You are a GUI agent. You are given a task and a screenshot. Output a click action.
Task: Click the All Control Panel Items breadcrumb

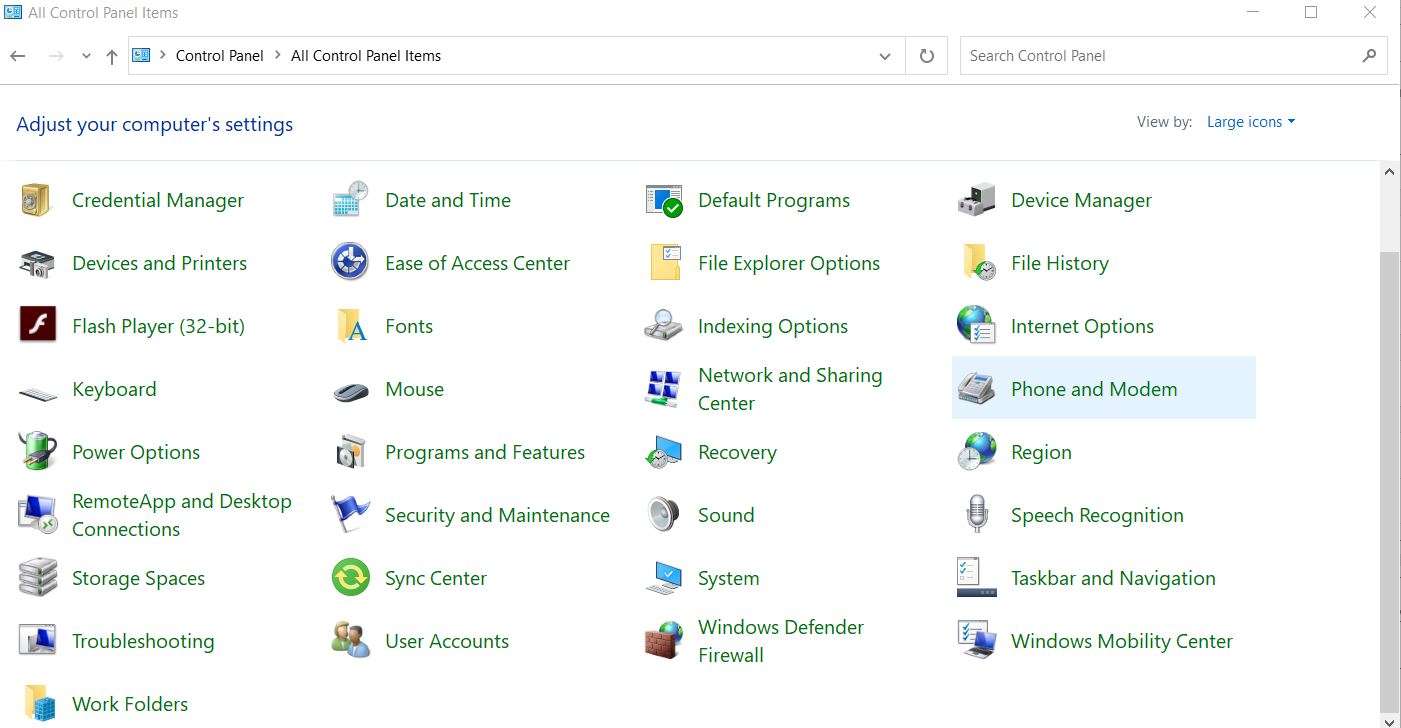click(x=366, y=56)
